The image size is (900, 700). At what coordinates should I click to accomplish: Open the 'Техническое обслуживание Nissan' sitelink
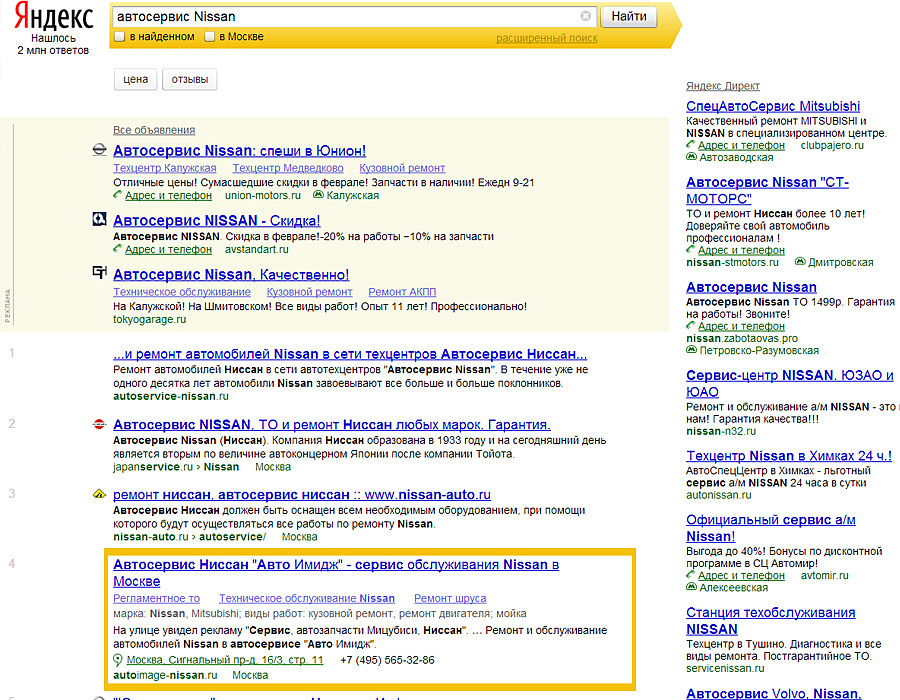point(307,598)
